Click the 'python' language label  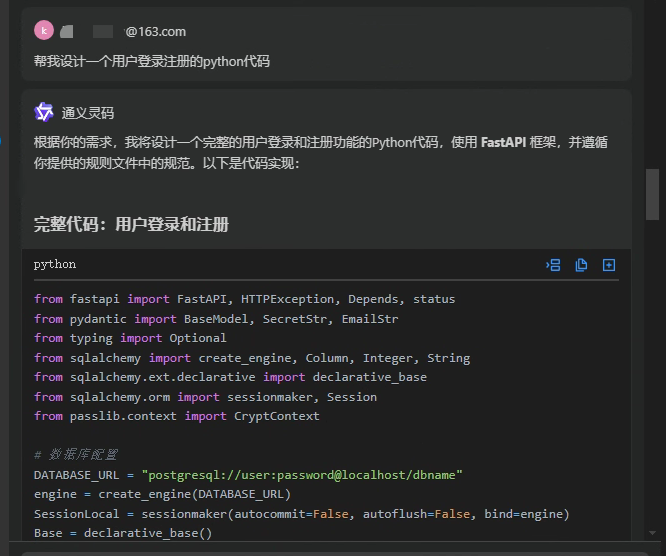(x=55, y=265)
